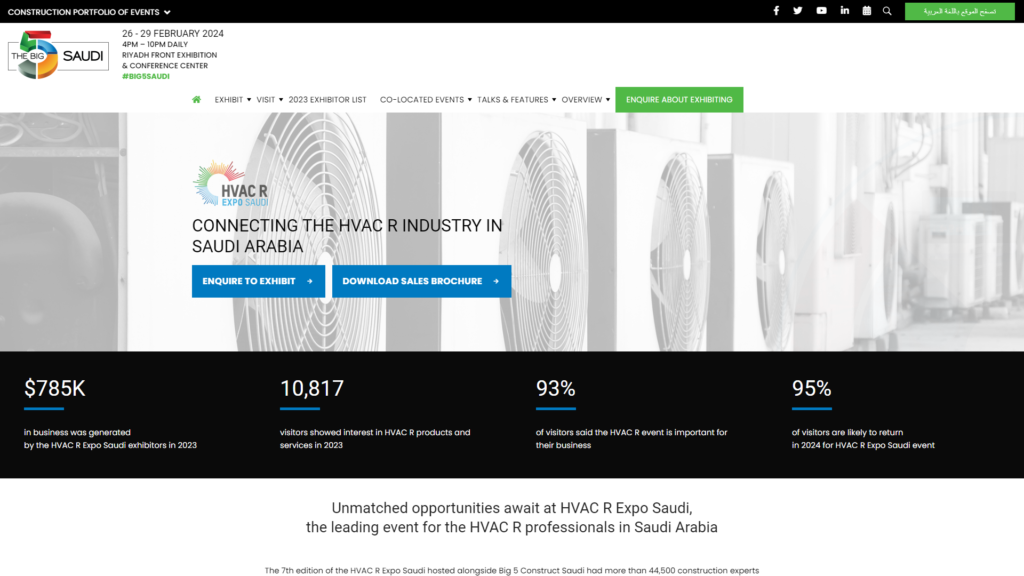Click the HVAC R Expo Saudi logo
Viewport: 1024px width, 576px height.
pyautogui.click(x=231, y=184)
